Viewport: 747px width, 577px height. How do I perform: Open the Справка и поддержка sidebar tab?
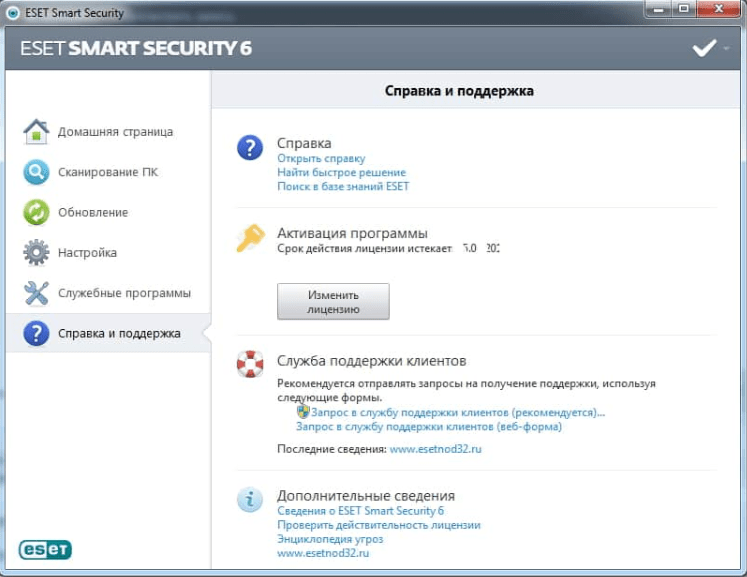tap(118, 334)
